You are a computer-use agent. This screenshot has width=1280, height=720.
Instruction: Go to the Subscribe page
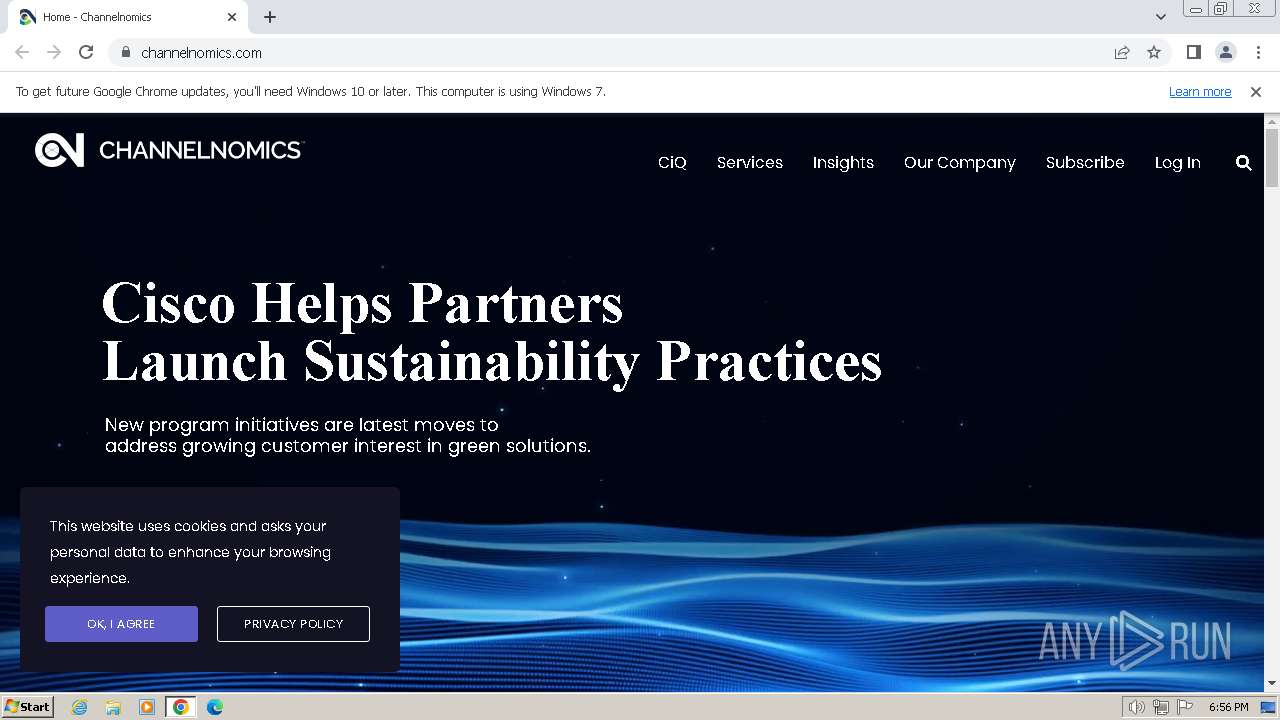coord(1085,162)
